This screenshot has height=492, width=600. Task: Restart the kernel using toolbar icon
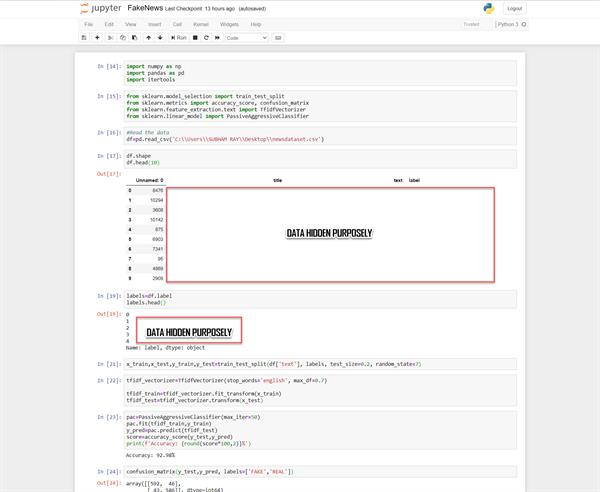point(206,37)
